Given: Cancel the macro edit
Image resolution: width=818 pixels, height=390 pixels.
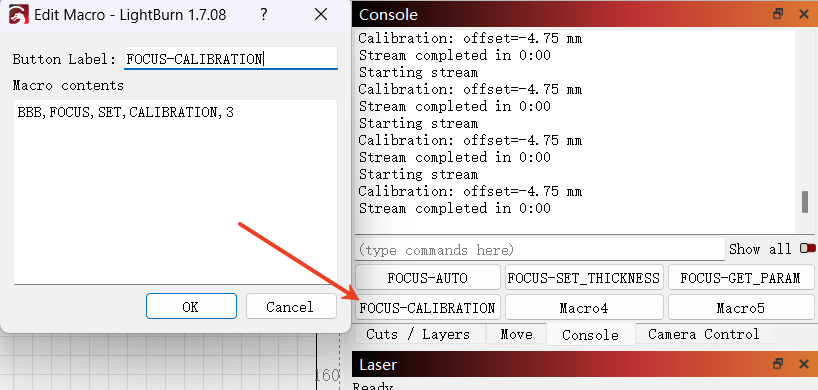Looking at the screenshot, I should coord(291,306).
